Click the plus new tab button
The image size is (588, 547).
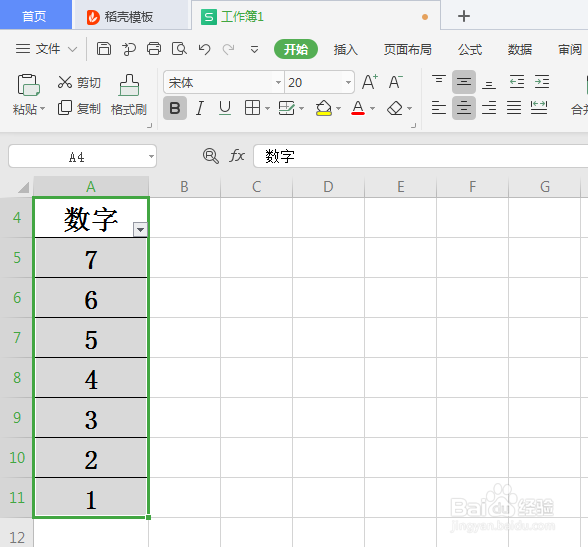tap(464, 16)
